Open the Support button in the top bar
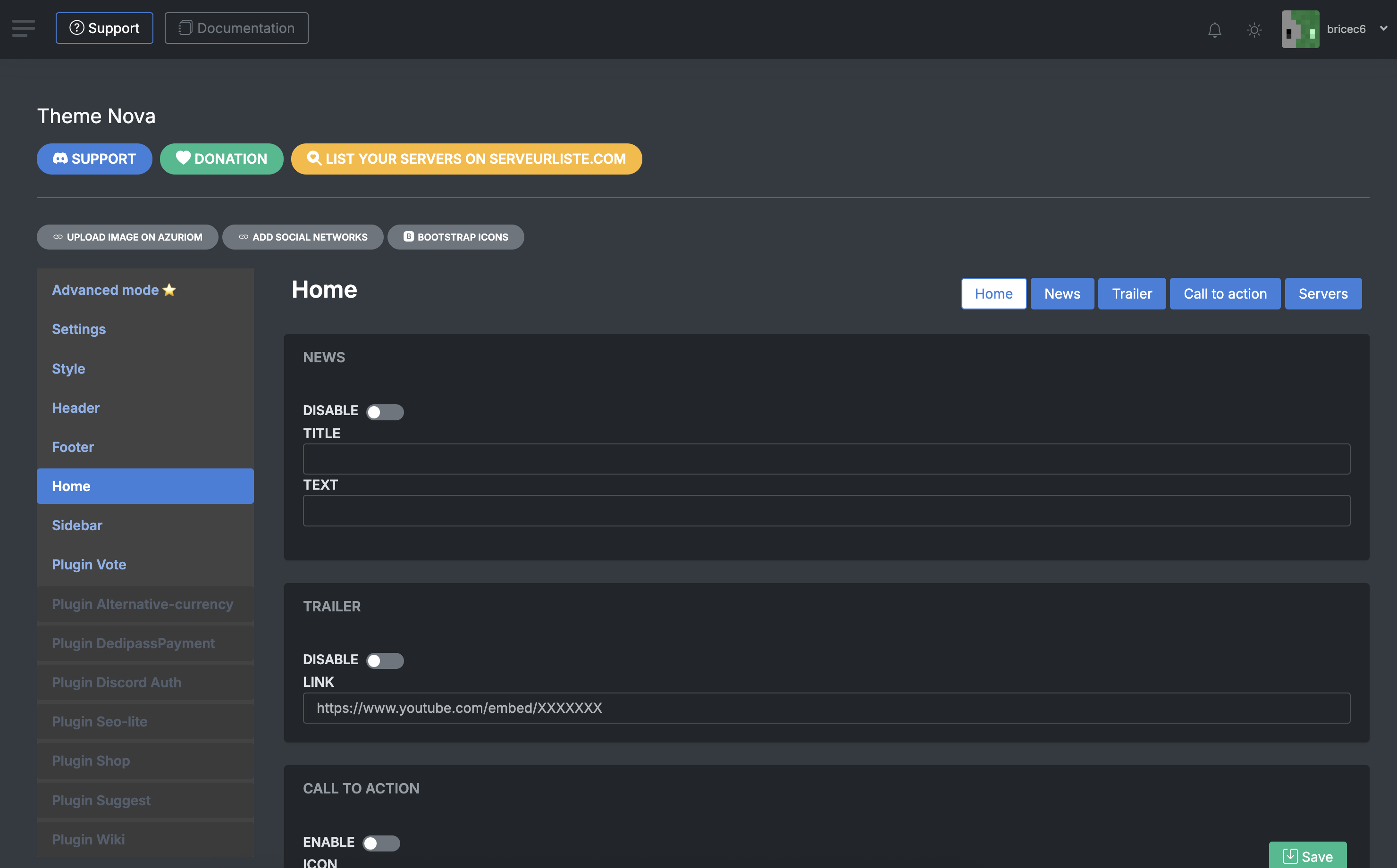The image size is (1397, 868). coord(104,28)
